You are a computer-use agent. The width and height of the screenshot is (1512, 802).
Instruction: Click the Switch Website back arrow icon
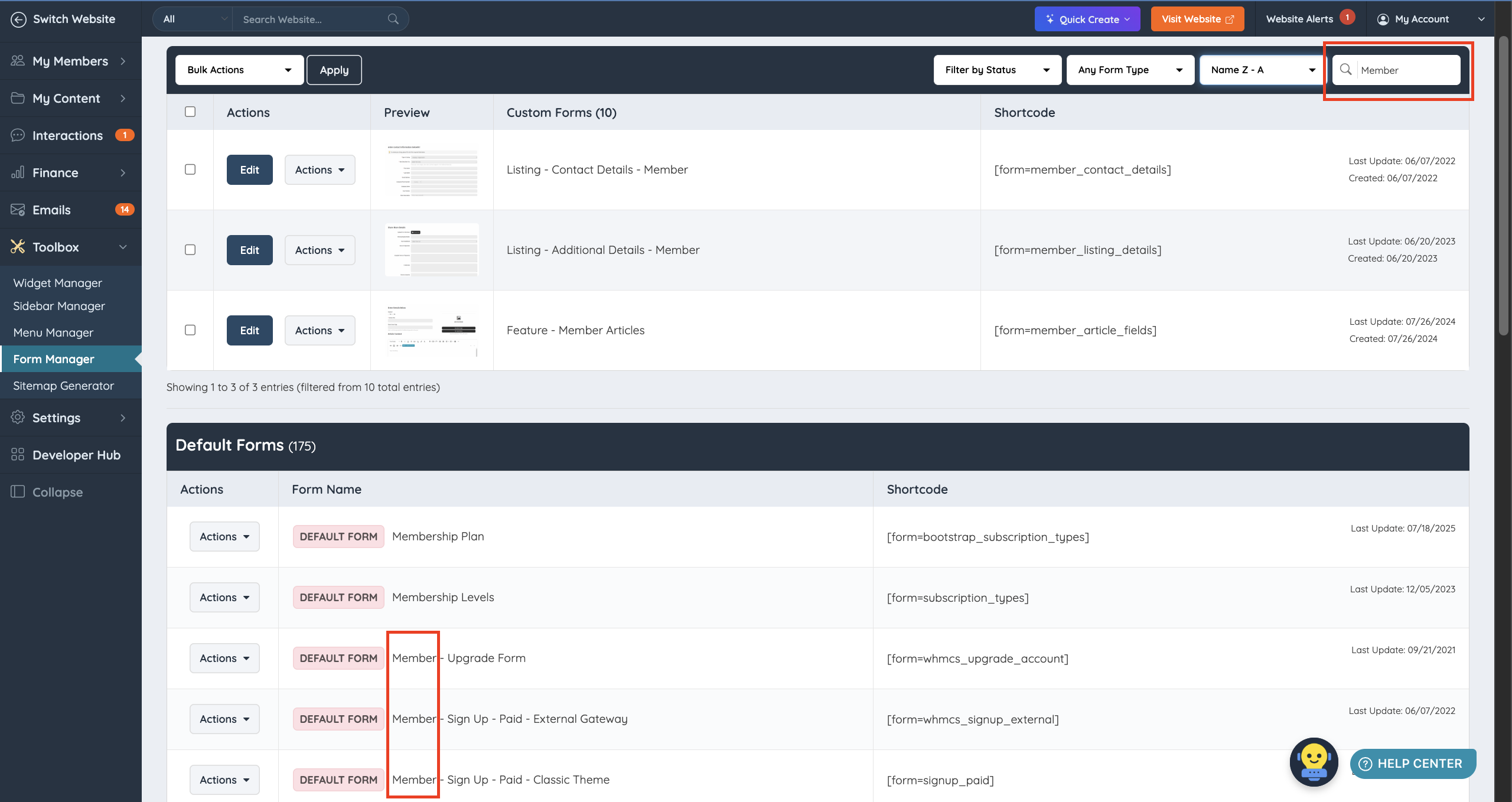point(18,19)
